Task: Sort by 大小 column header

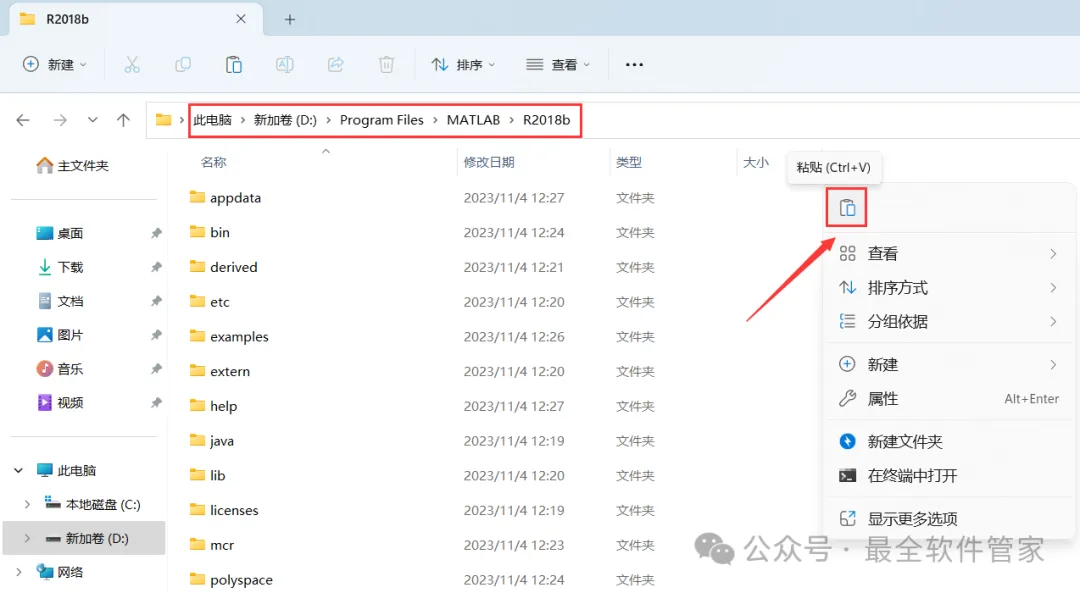Action: (756, 163)
